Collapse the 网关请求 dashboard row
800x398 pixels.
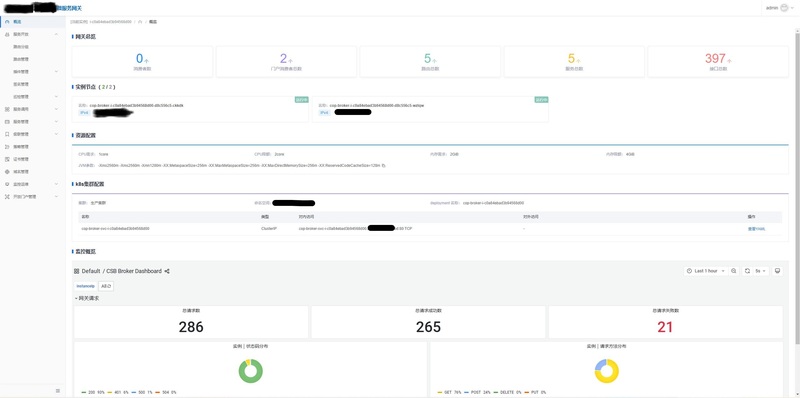pos(87,298)
